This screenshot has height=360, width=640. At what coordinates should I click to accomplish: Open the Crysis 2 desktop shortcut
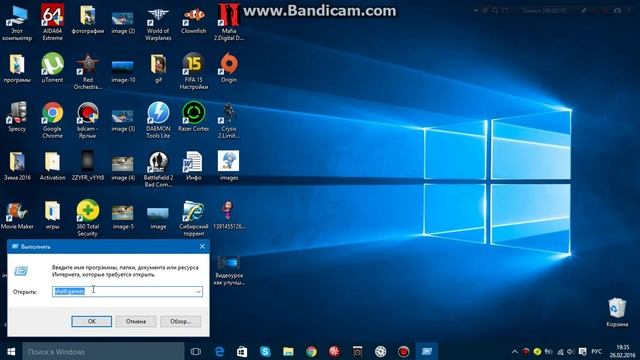coord(229,120)
